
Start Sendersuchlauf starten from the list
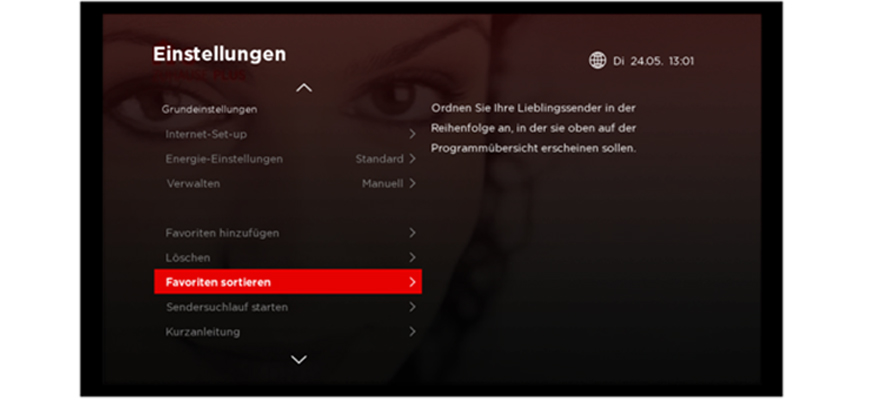pyautogui.click(x=288, y=307)
